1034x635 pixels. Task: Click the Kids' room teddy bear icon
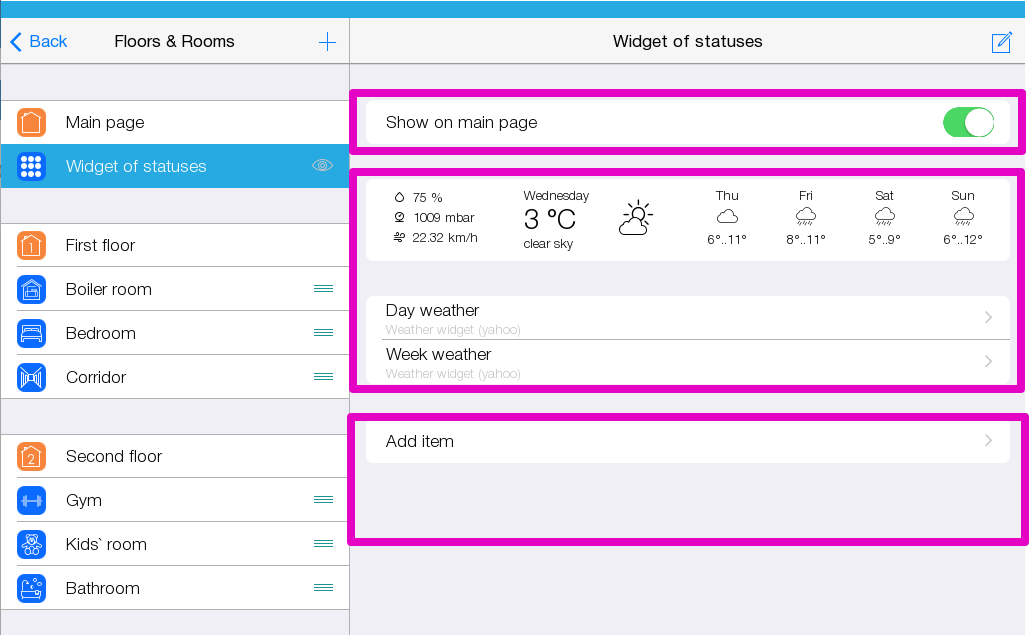pos(32,544)
